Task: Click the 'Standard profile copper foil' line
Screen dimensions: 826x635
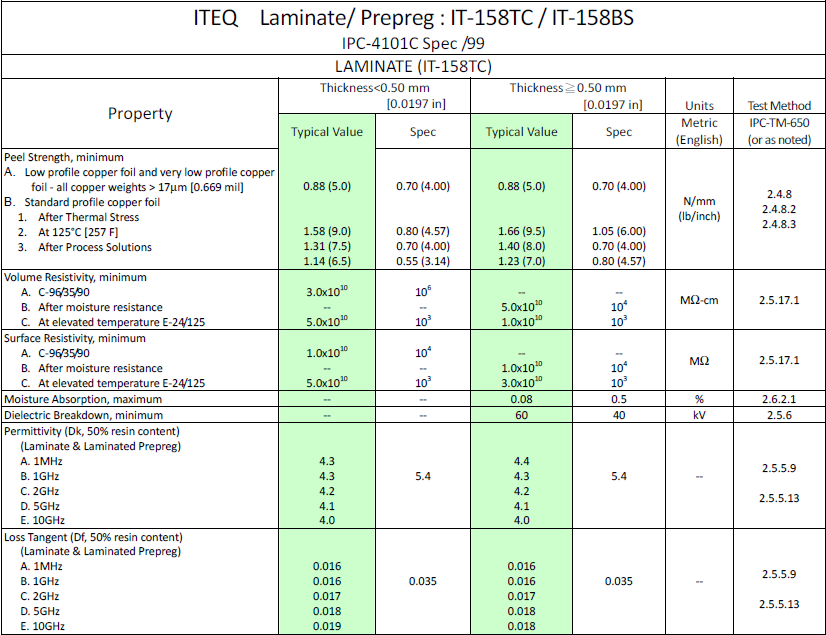Action: tap(92, 202)
